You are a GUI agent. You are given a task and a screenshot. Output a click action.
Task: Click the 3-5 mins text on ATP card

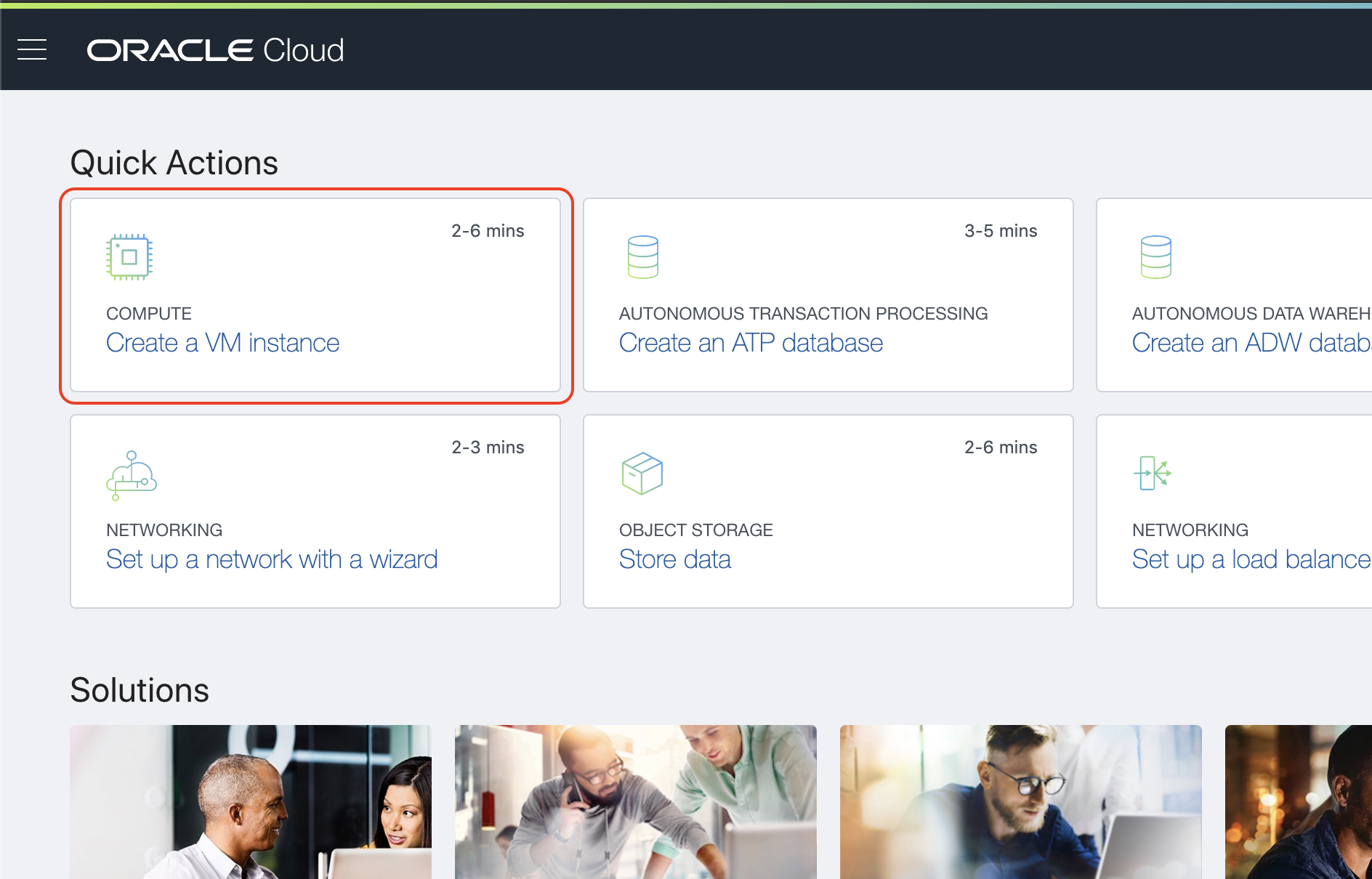coord(1001,231)
